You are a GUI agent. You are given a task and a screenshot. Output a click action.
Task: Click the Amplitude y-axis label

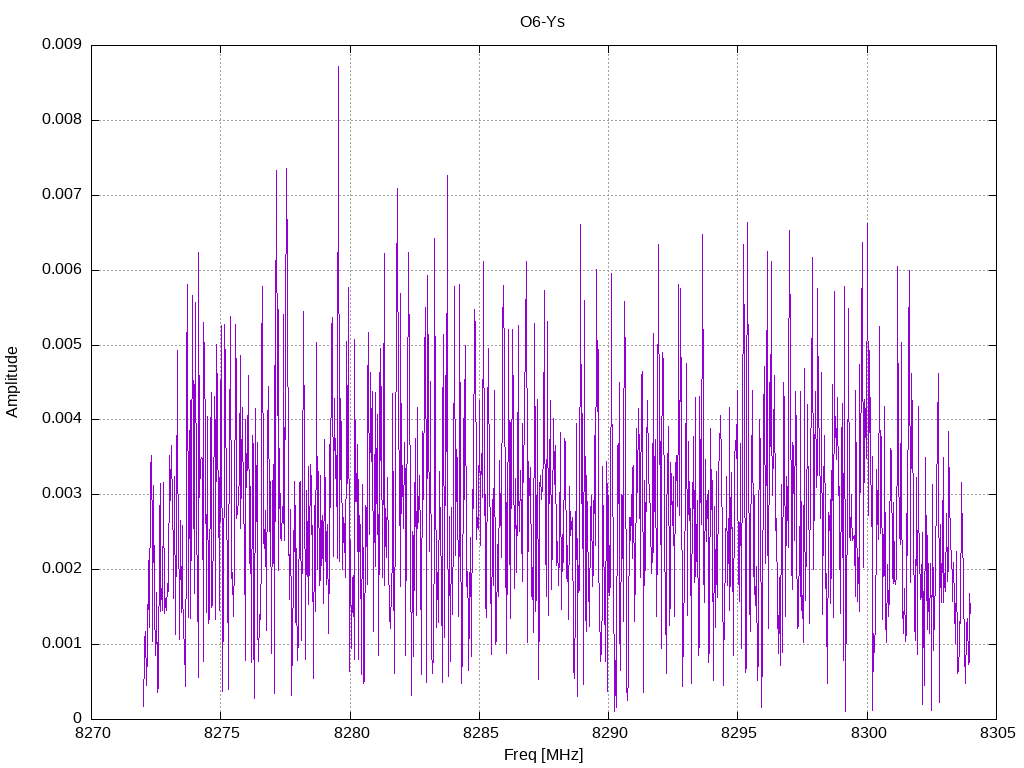(x=12, y=382)
